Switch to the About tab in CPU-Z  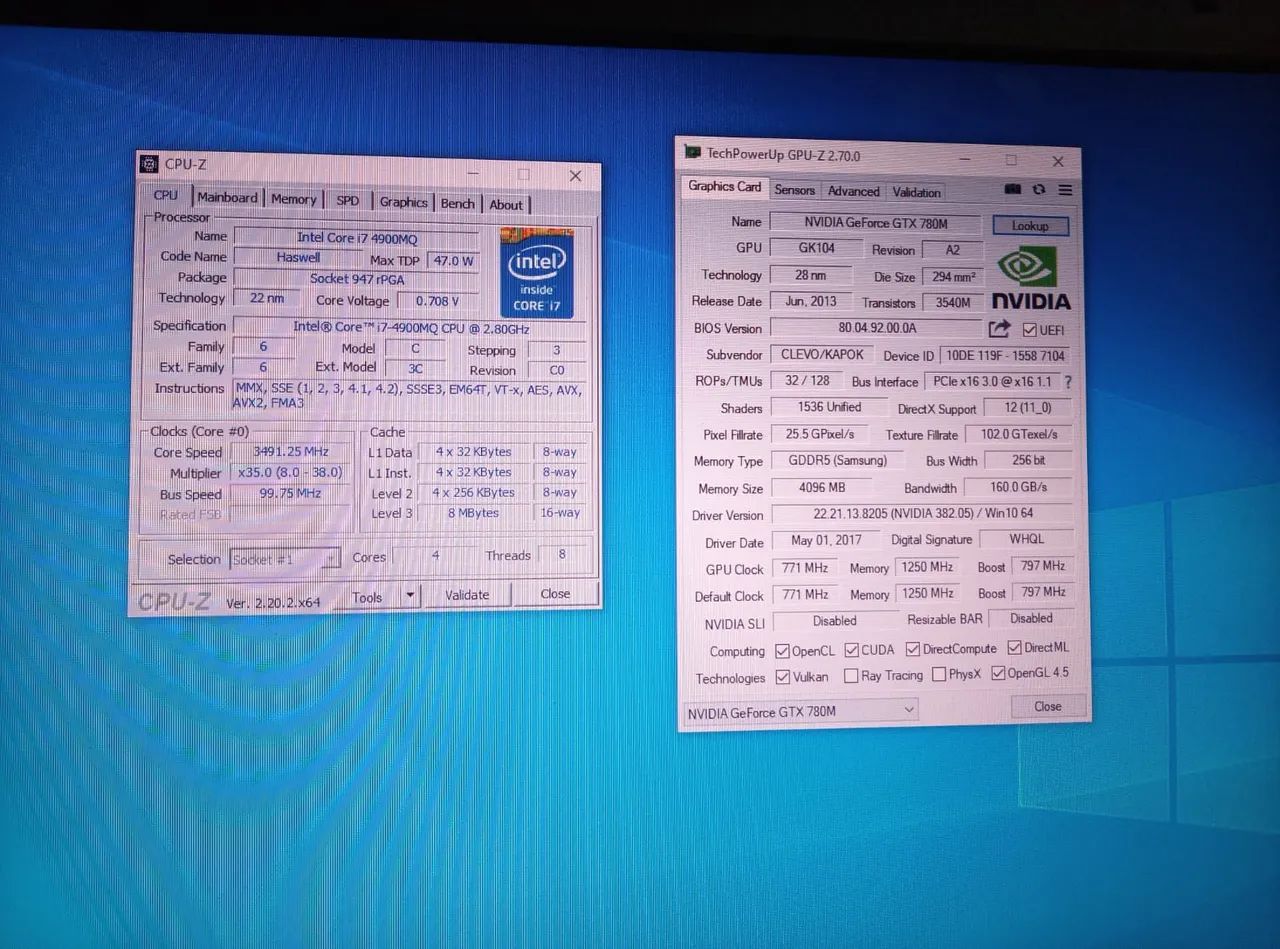tap(506, 205)
